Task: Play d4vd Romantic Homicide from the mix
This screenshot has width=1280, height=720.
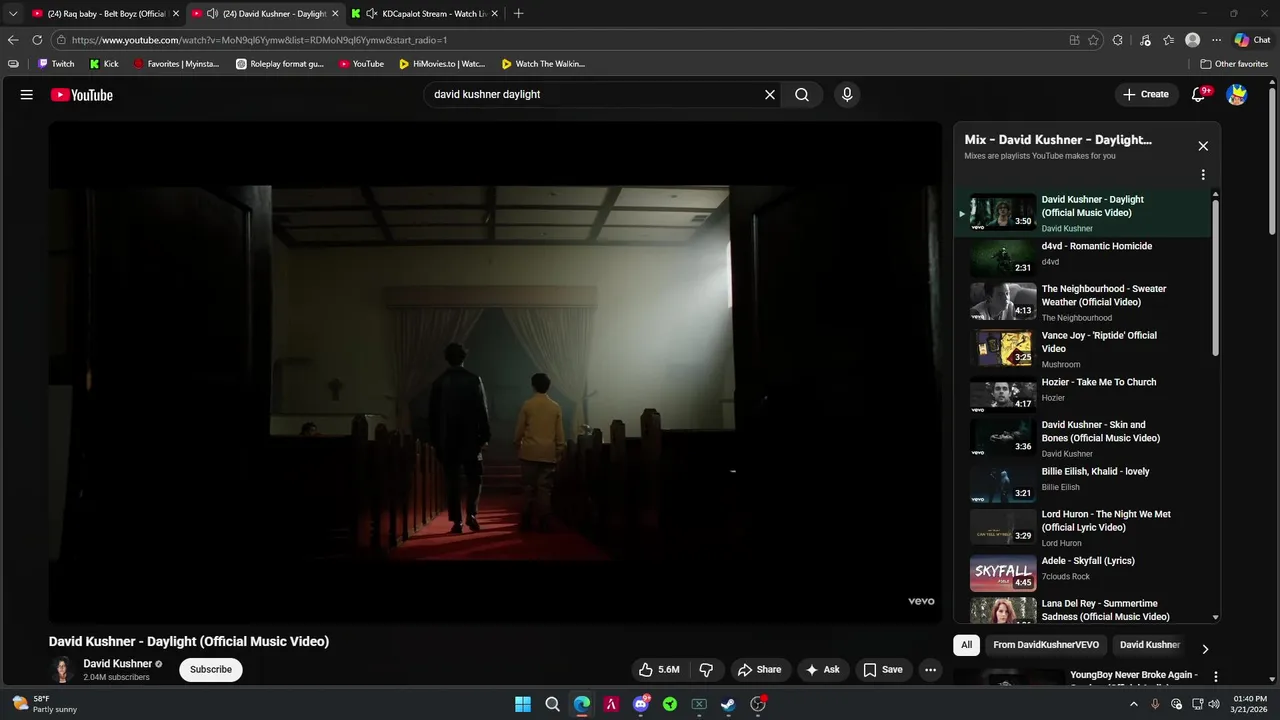Action: [1082, 257]
